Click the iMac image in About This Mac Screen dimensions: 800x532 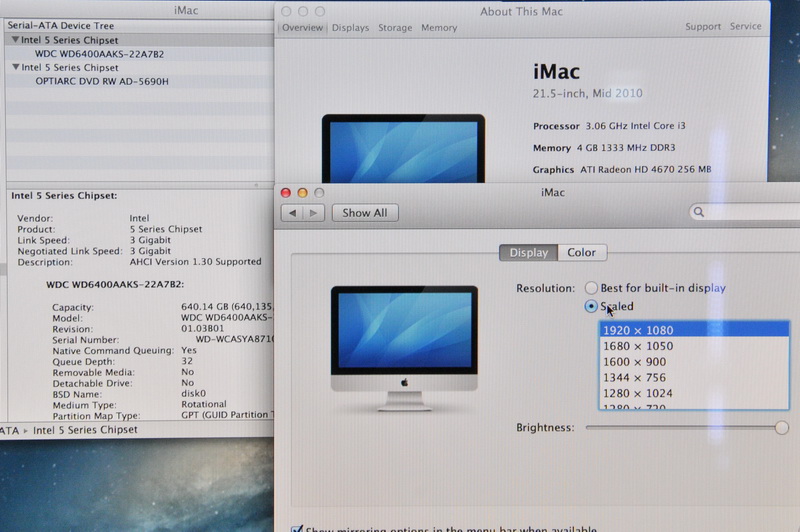[403, 148]
